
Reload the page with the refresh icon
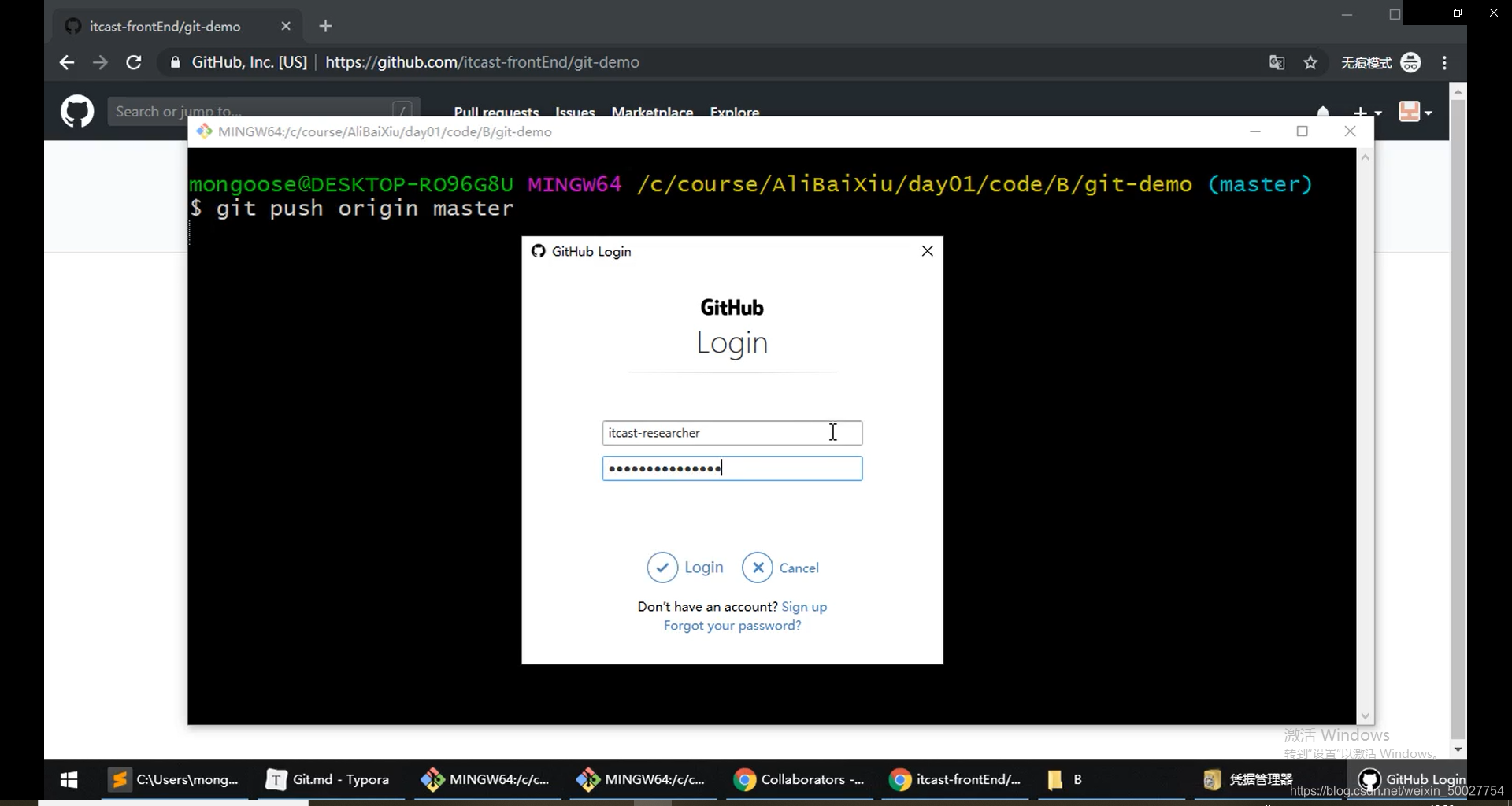(133, 62)
